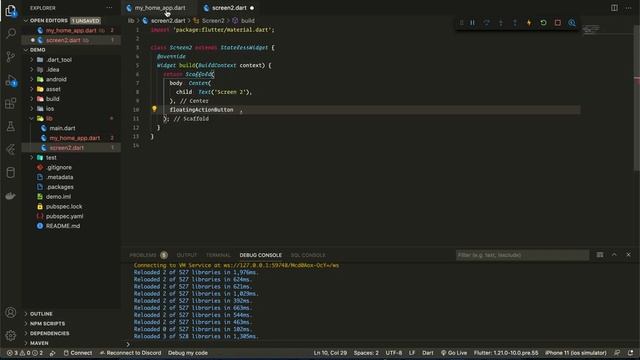Split the editor to the right

click(614, 8)
